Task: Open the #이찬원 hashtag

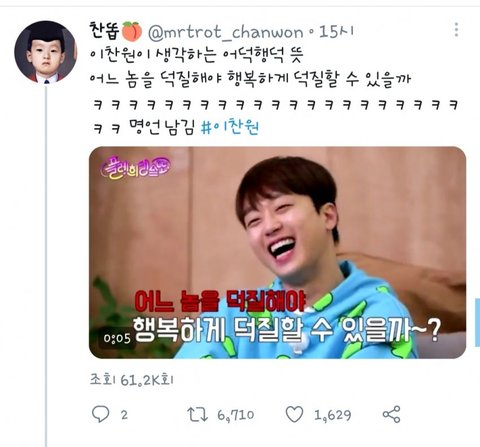Action: click(230, 127)
